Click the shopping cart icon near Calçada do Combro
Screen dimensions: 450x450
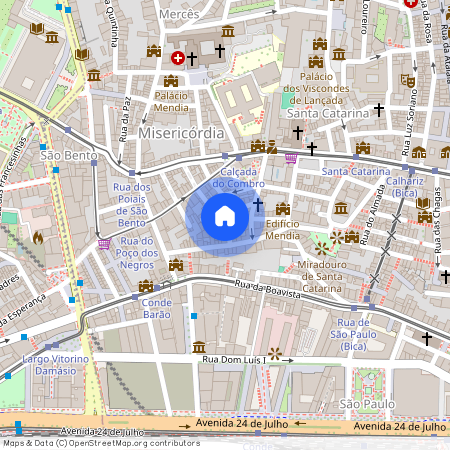(291, 158)
